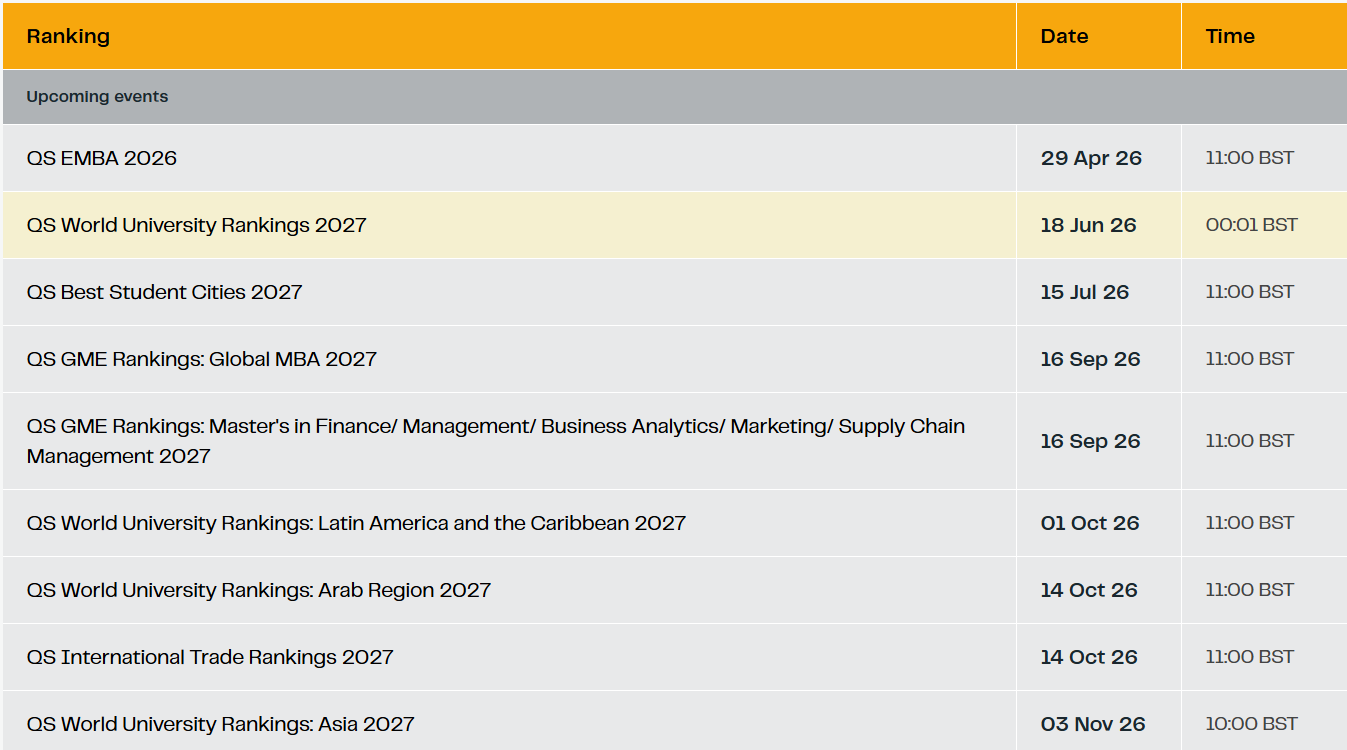Select the date 01 Oct 26
Image resolution: width=1347 pixels, height=750 pixels.
point(1090,523)
